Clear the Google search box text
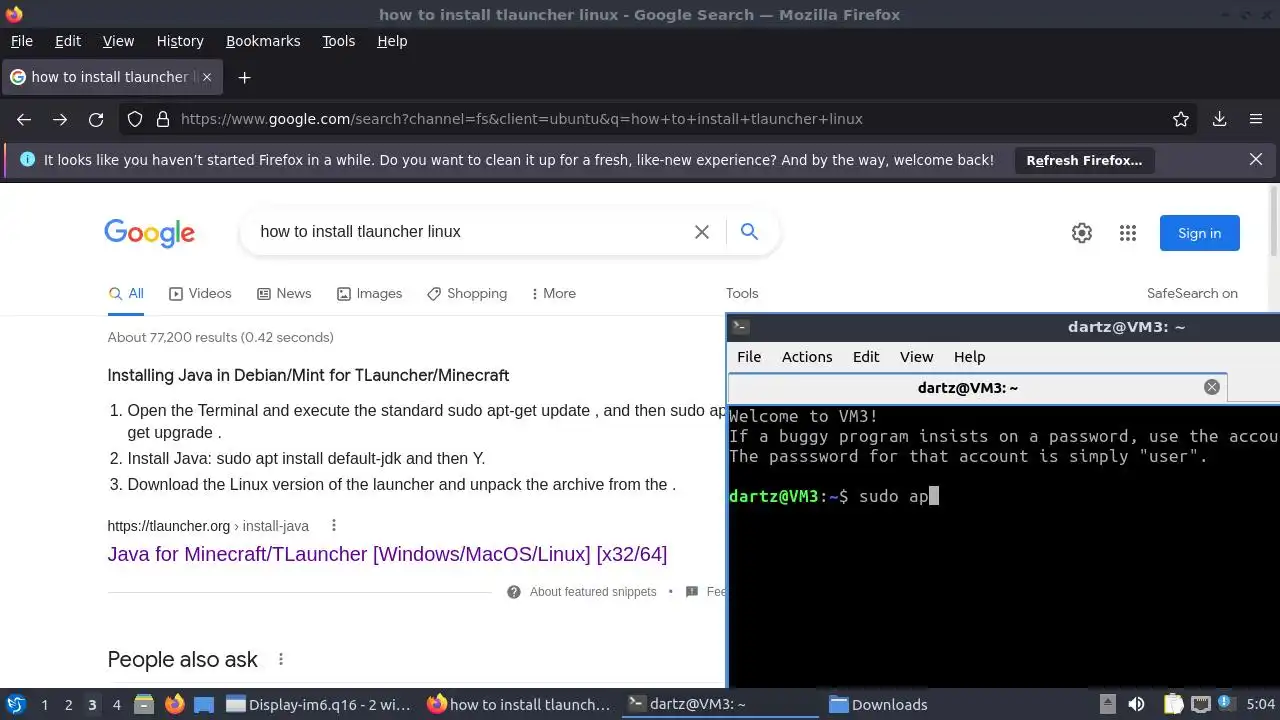Image resolution: width=1280 pixels, height=720 pixels. [x=702, y=232]
